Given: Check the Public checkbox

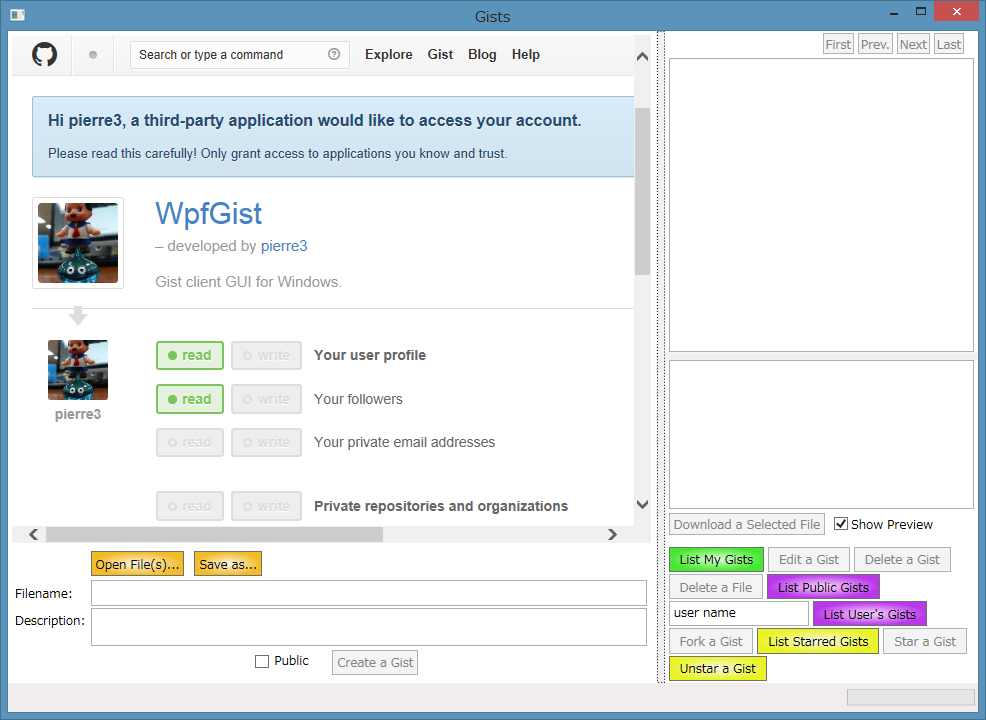Looking at the screenshot, I should pos(262,662).
